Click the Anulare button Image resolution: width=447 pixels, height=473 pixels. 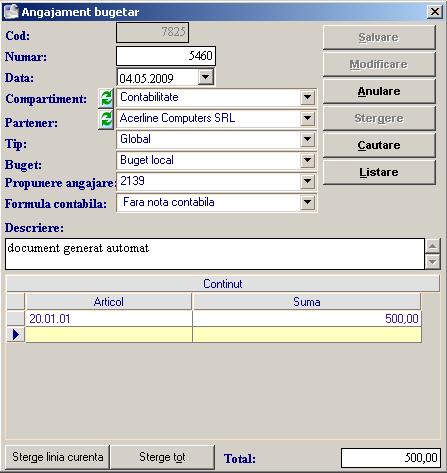[379, 91]
